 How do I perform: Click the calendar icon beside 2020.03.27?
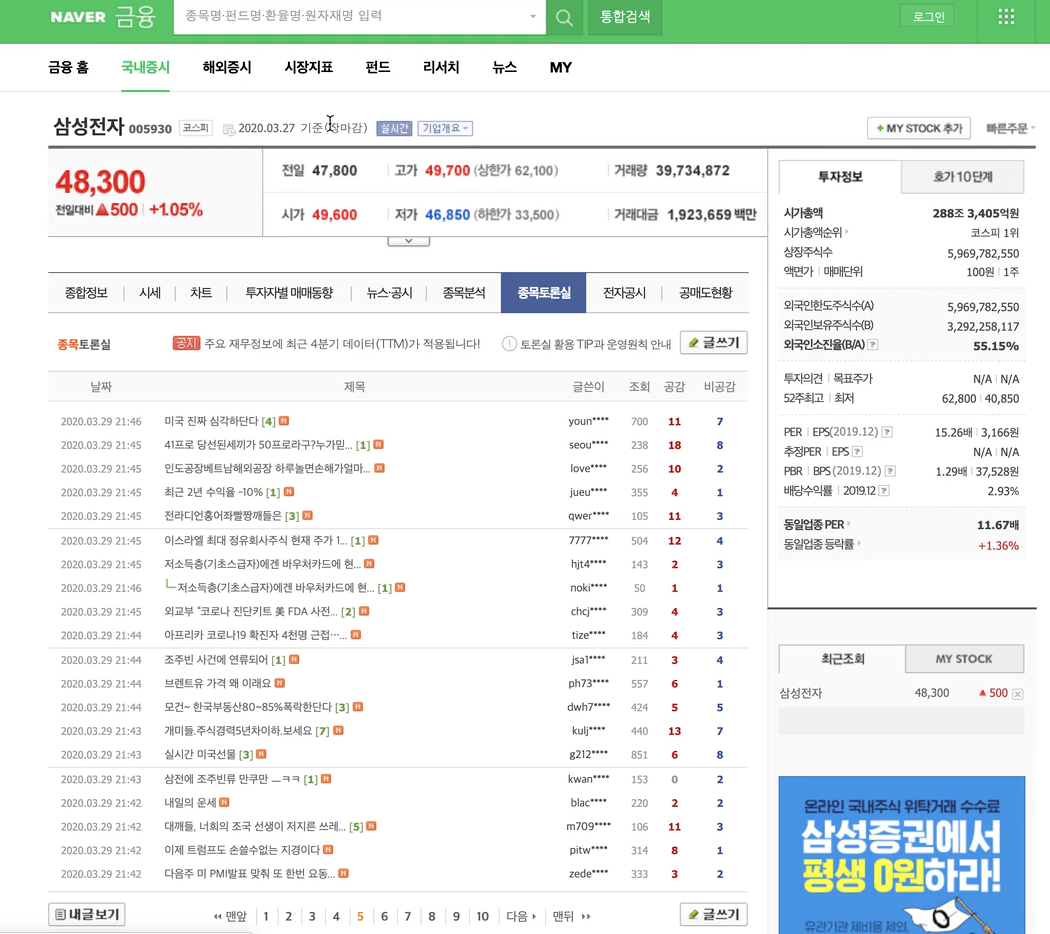pos(228,129)
